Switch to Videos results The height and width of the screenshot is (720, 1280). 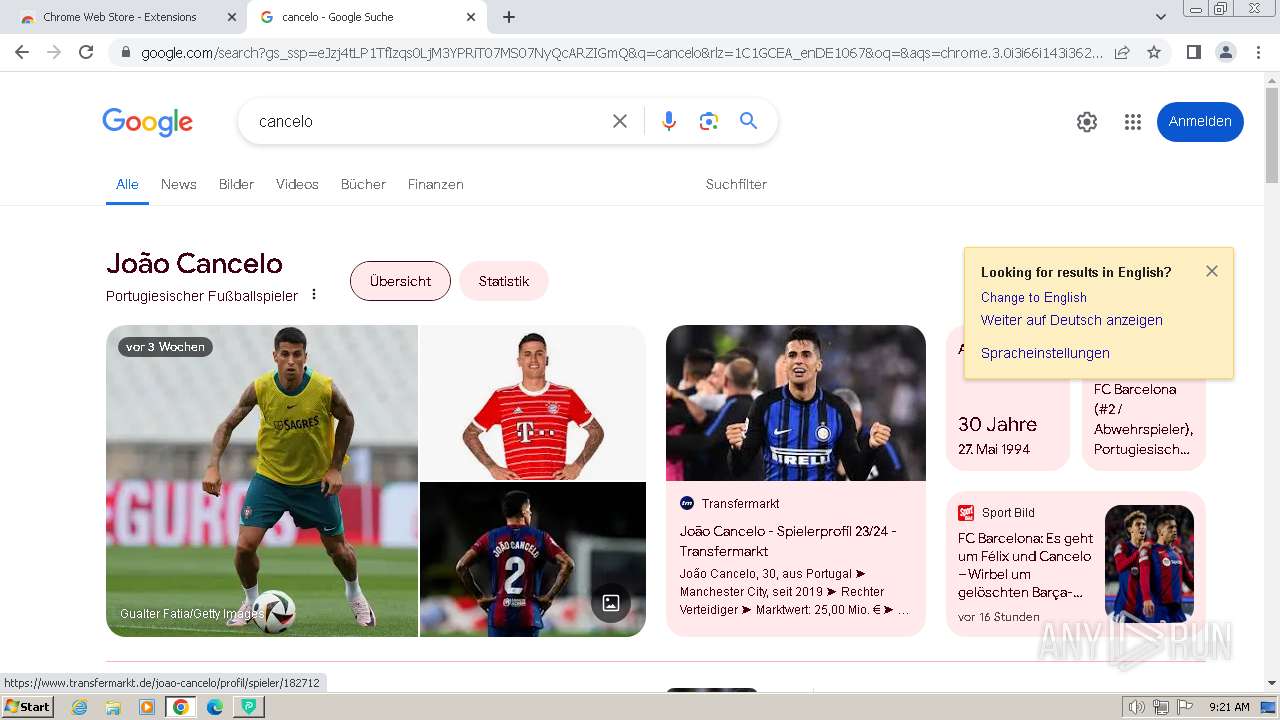point(297,184)
